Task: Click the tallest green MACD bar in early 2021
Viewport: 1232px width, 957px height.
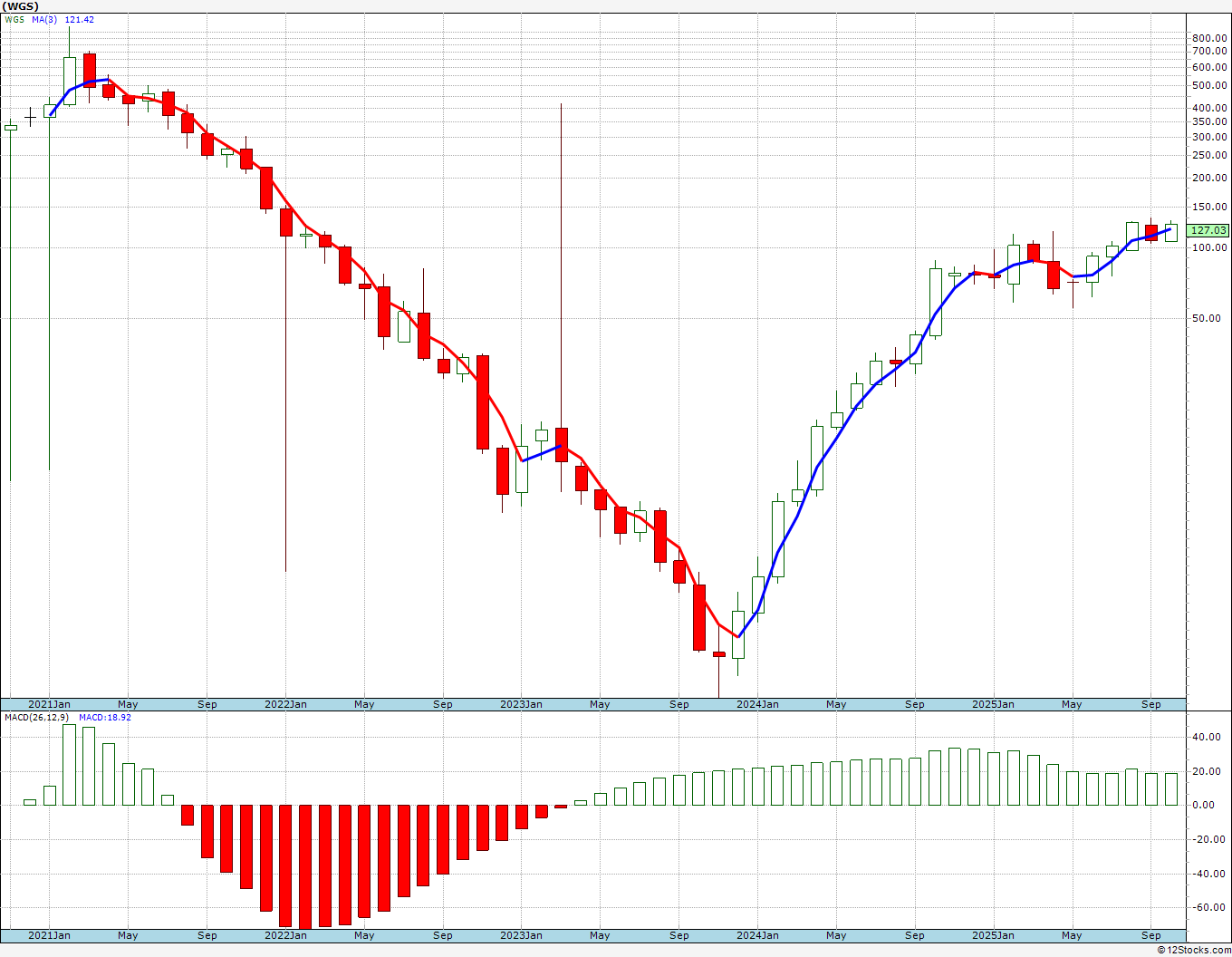Action: [69, 765]
